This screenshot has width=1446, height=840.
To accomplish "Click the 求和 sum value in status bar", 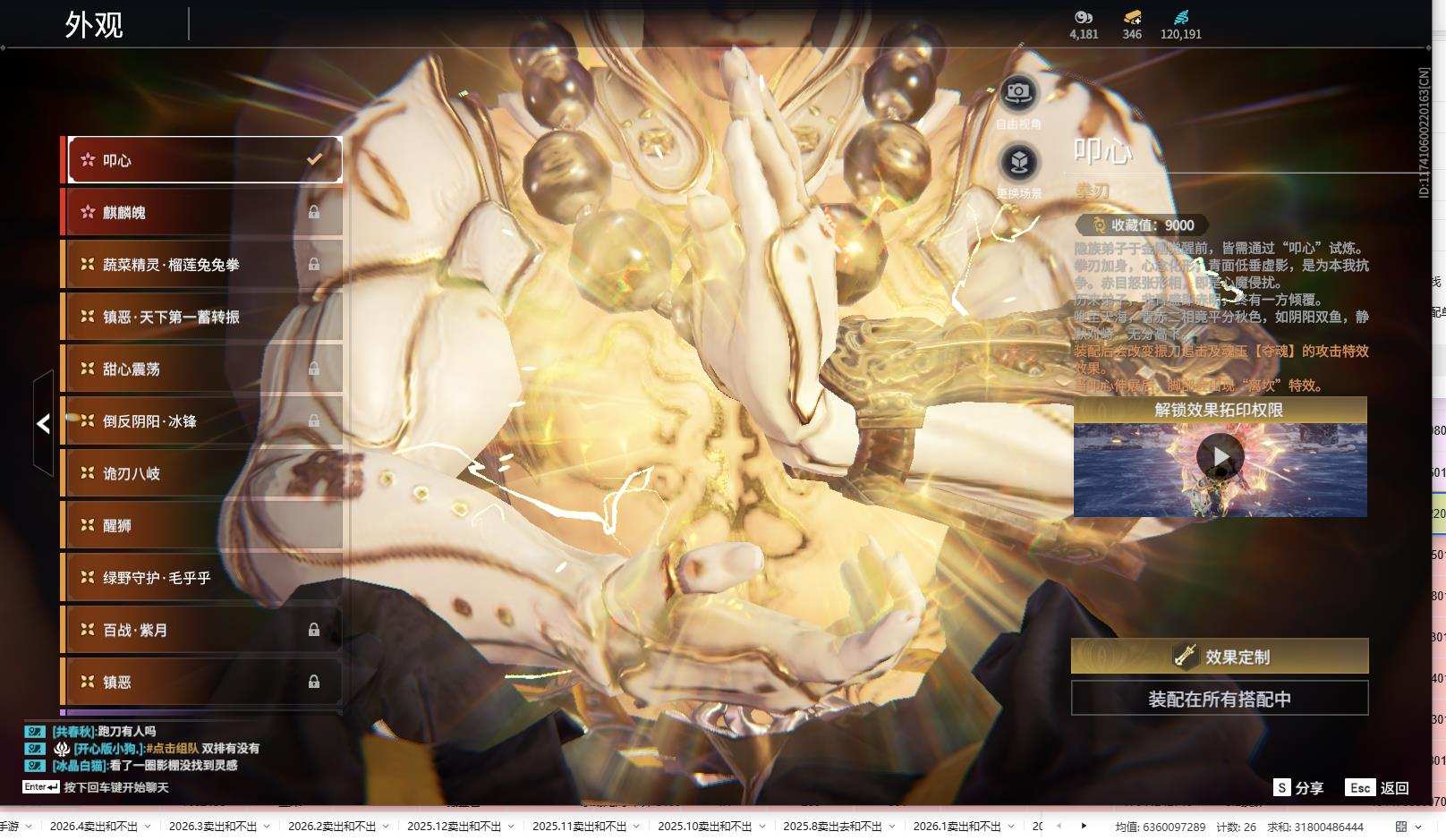I will (1315, 827).
